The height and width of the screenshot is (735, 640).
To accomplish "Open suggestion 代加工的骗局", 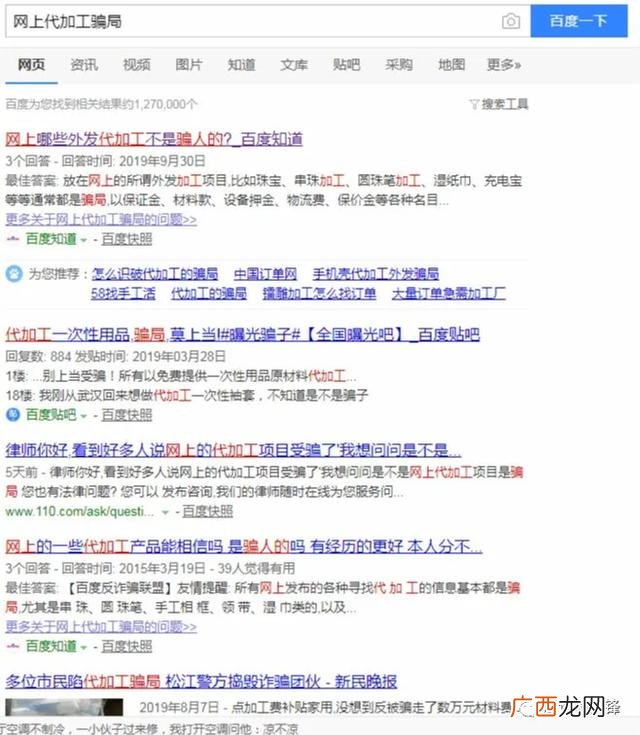I will [209, 293].
